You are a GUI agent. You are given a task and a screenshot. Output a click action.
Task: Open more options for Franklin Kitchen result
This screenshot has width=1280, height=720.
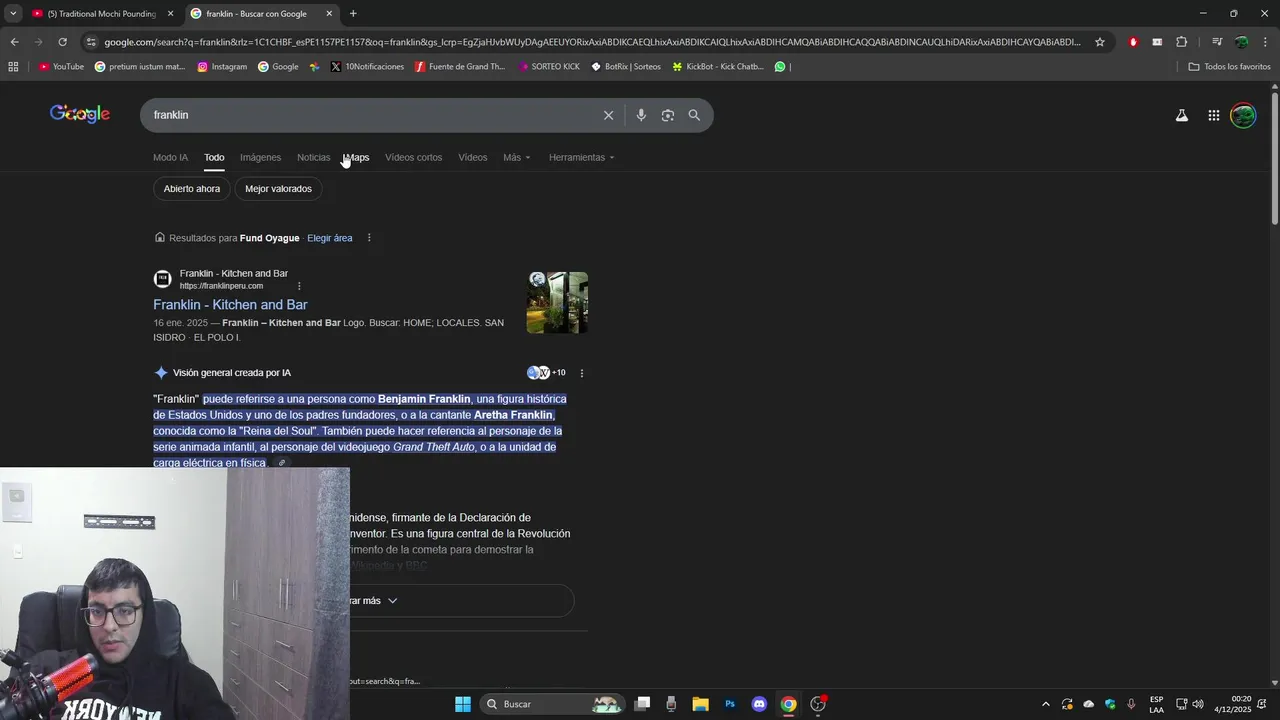tap(299, 286)
